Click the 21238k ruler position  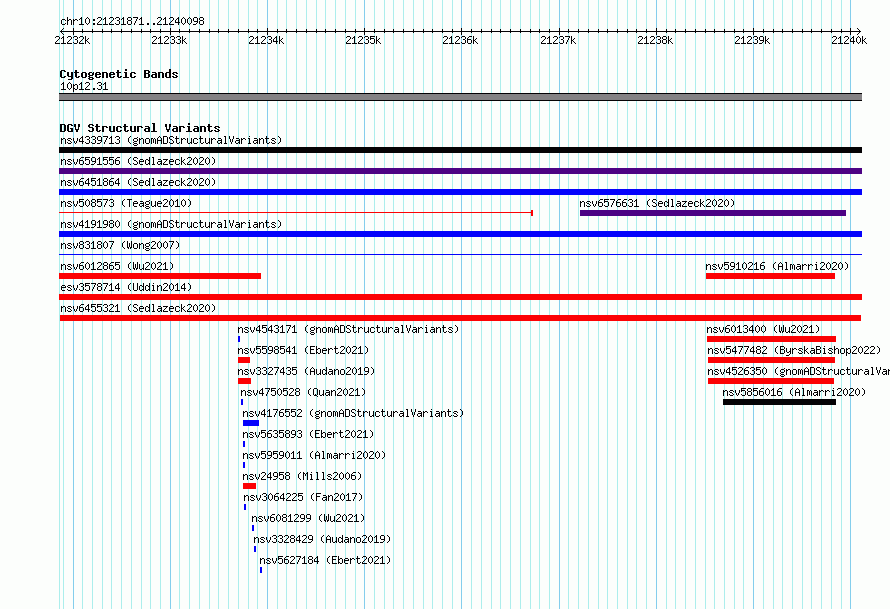655,40
